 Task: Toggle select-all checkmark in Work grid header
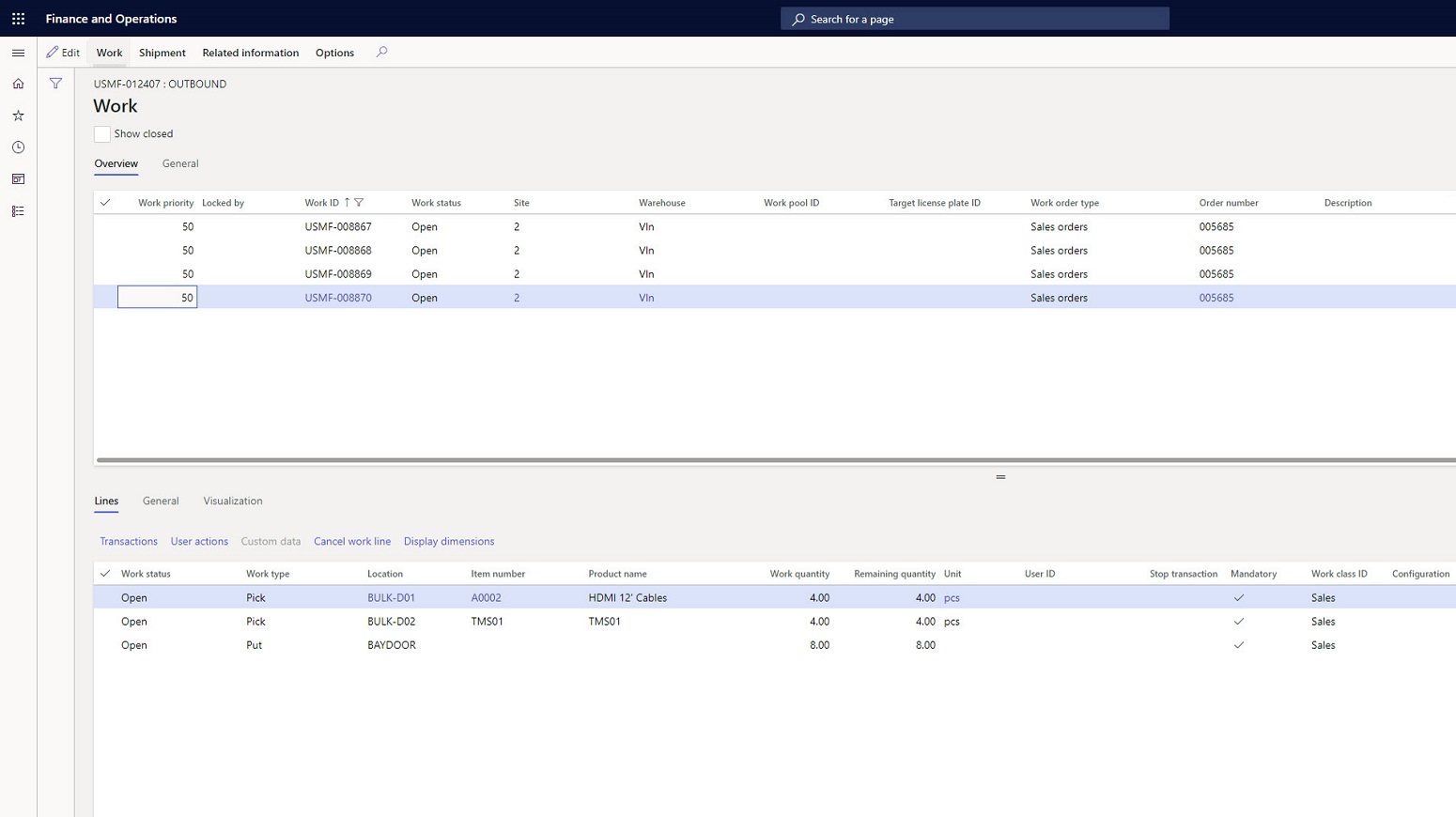pos(105,203)
